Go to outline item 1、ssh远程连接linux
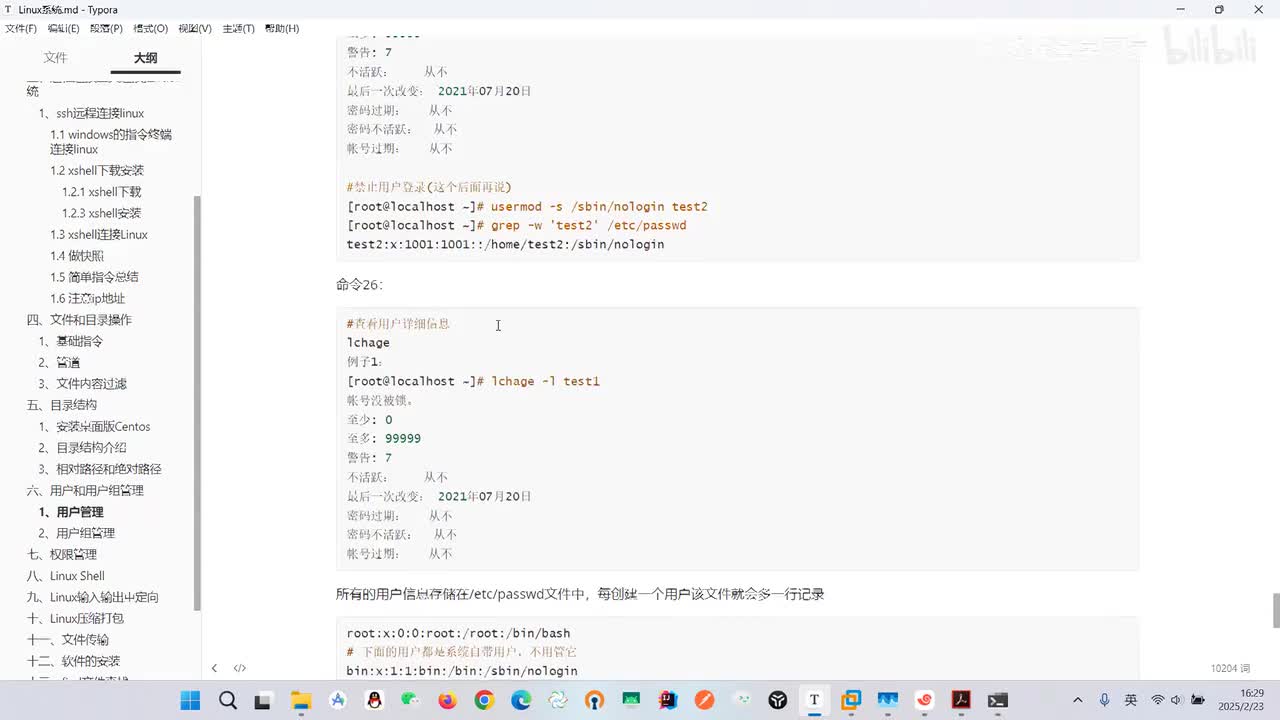The width and height of the screenshot is (1280, 720). coord(91,114)
